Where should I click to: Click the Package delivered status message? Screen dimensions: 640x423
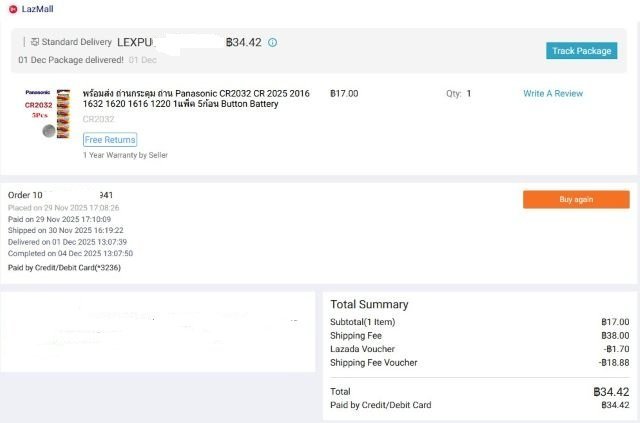(70, 60)
